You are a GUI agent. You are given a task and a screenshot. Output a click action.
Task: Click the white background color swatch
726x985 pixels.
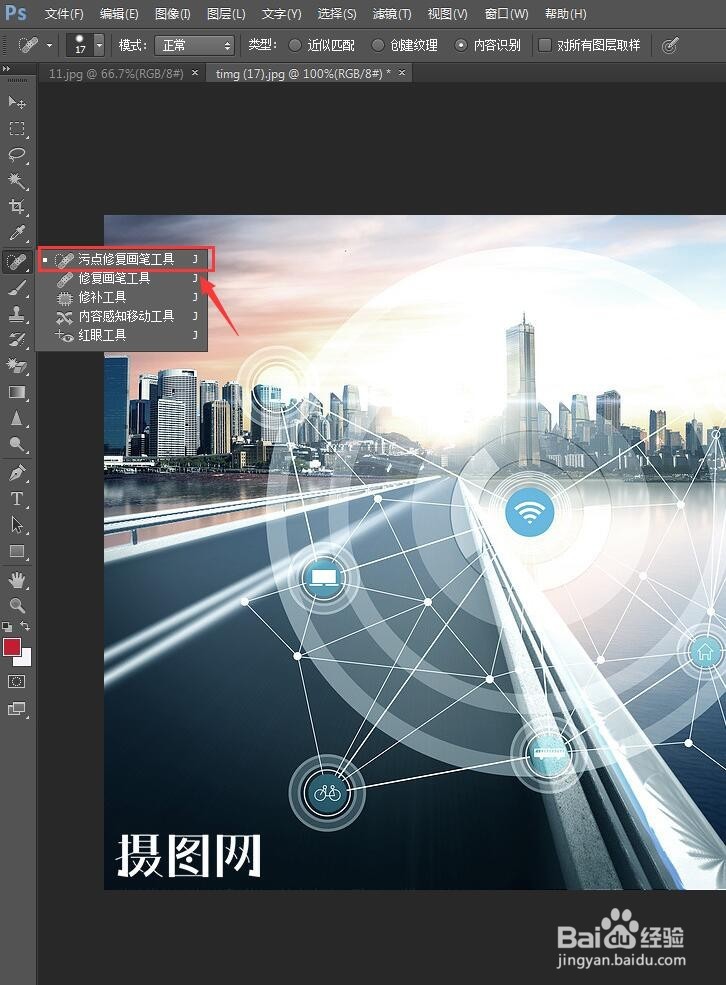click(26, 659)
